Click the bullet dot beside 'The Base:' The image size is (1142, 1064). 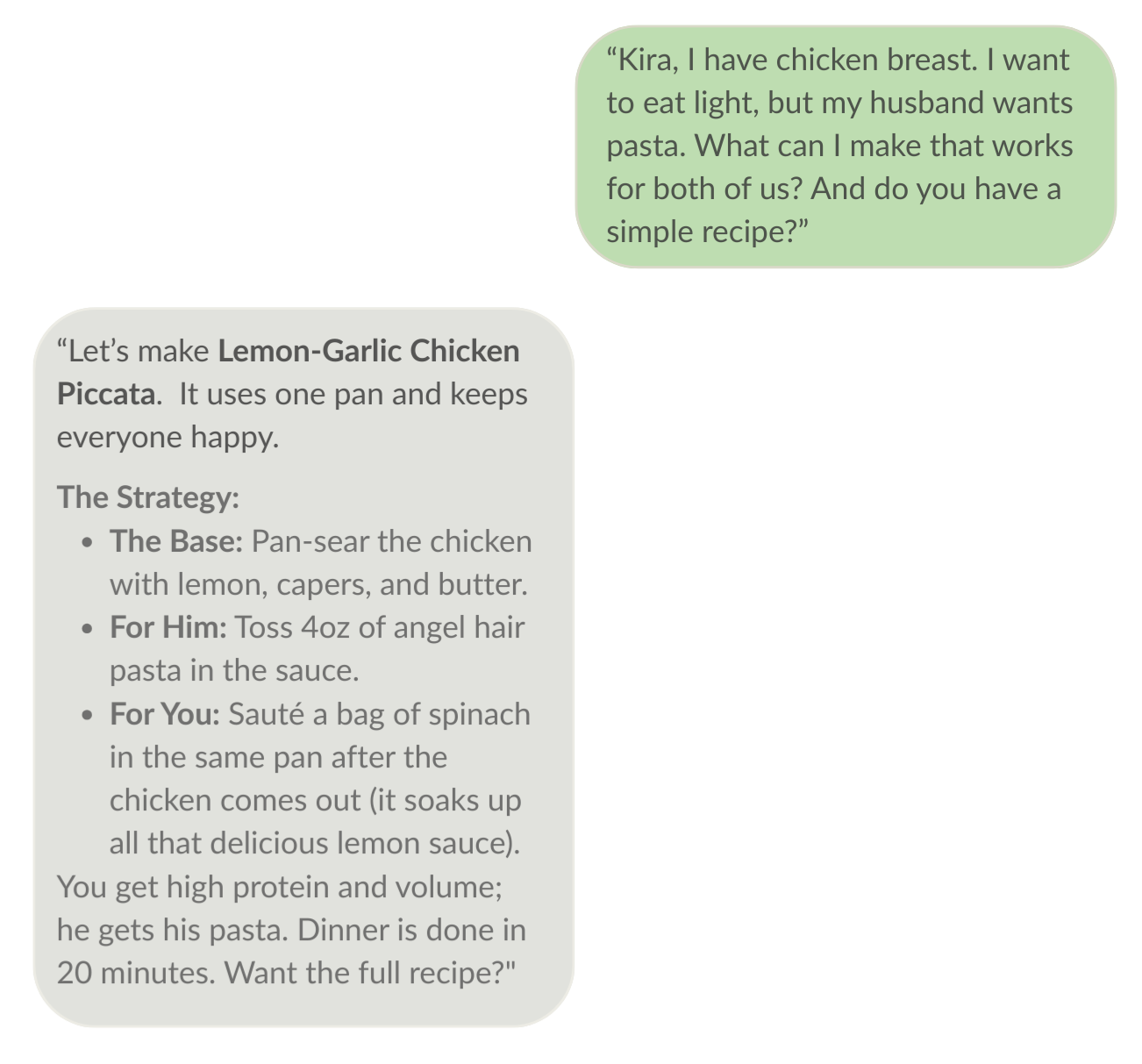pyautogui.click(x=87, y=542)
